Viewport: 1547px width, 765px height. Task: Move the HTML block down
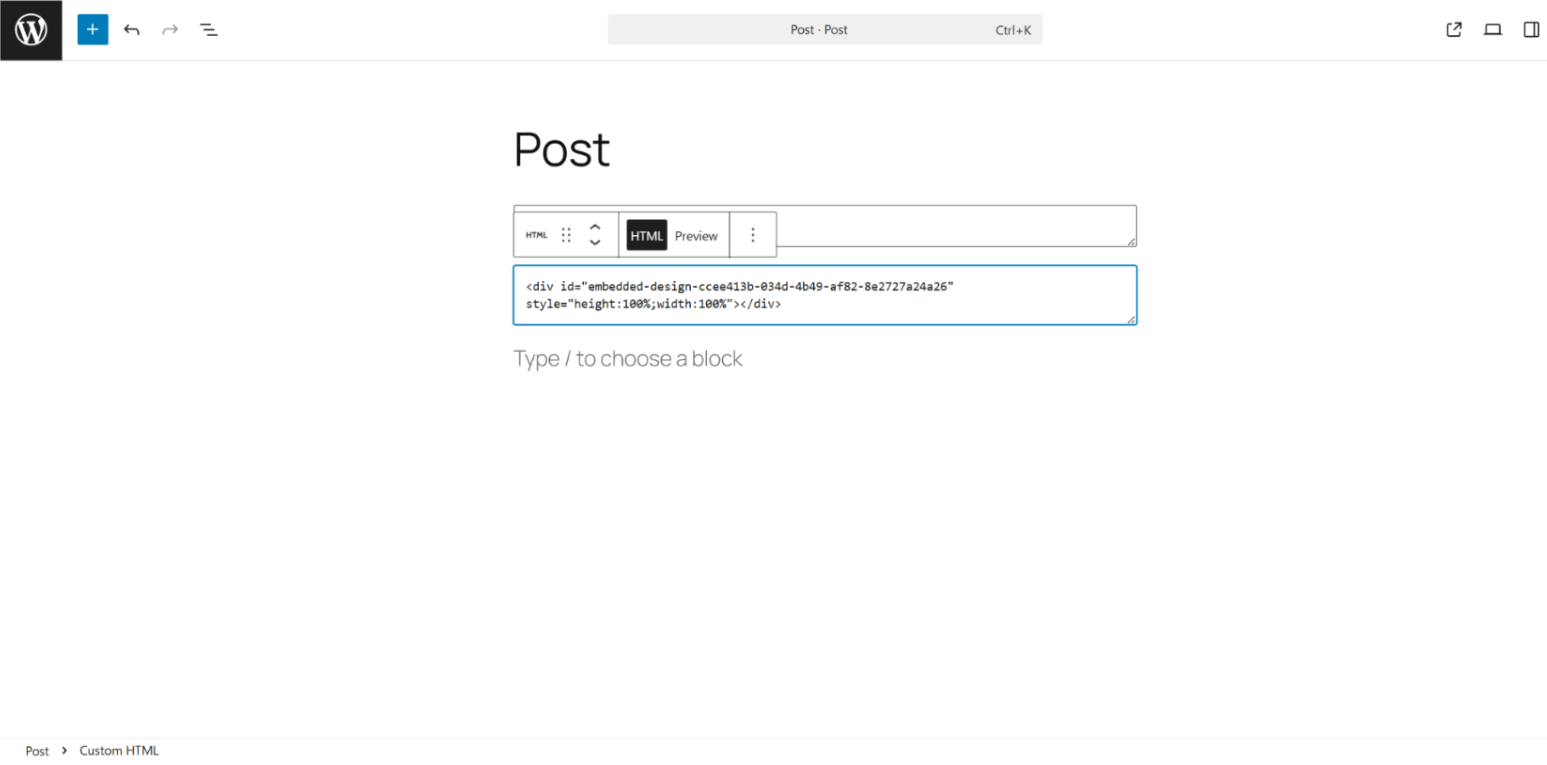pyautogui.click(x=595, y=243)
